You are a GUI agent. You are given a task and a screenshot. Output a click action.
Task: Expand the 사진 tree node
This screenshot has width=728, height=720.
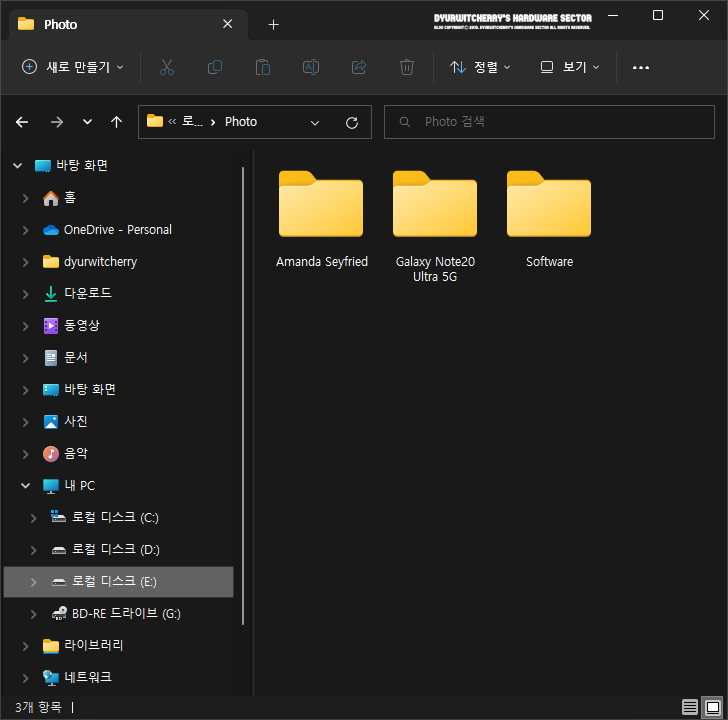[x=26, y=422]
